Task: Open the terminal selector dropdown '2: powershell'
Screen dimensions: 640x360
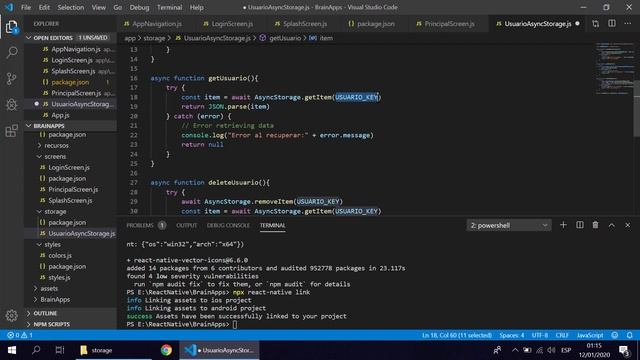Action: point(509,225)
